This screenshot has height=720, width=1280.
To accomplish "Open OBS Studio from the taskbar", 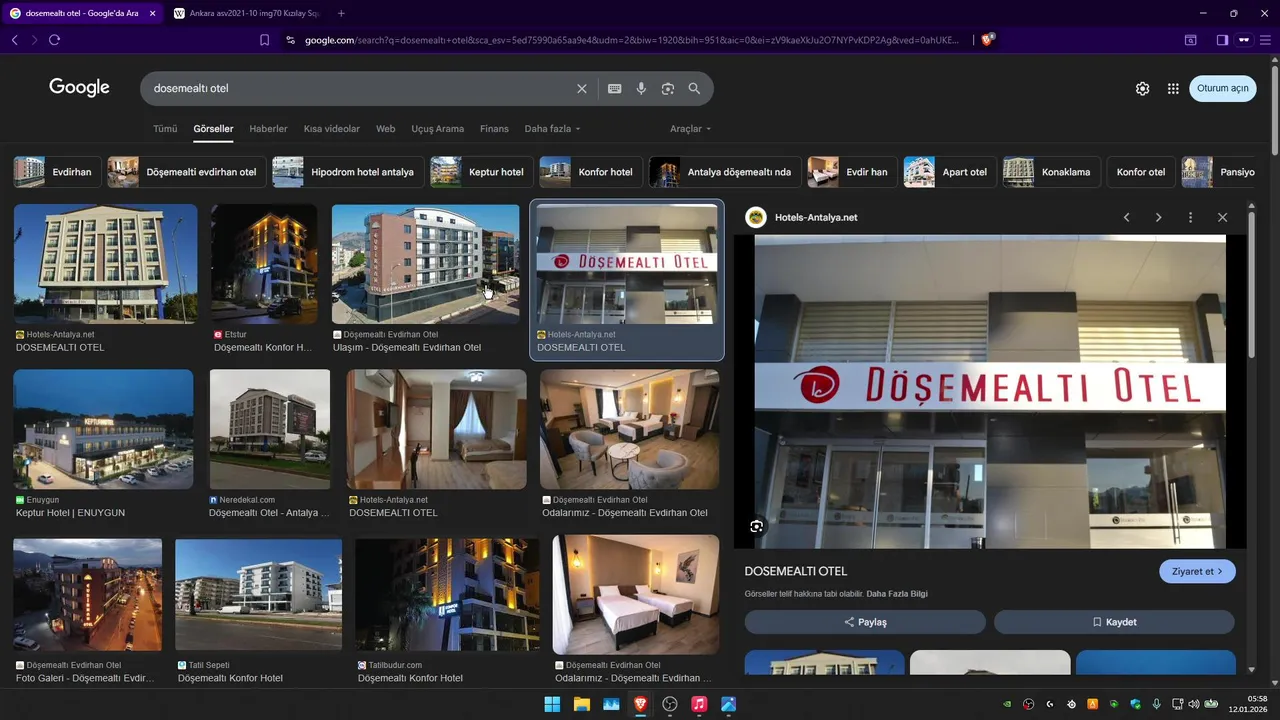I will click(670, 704).
